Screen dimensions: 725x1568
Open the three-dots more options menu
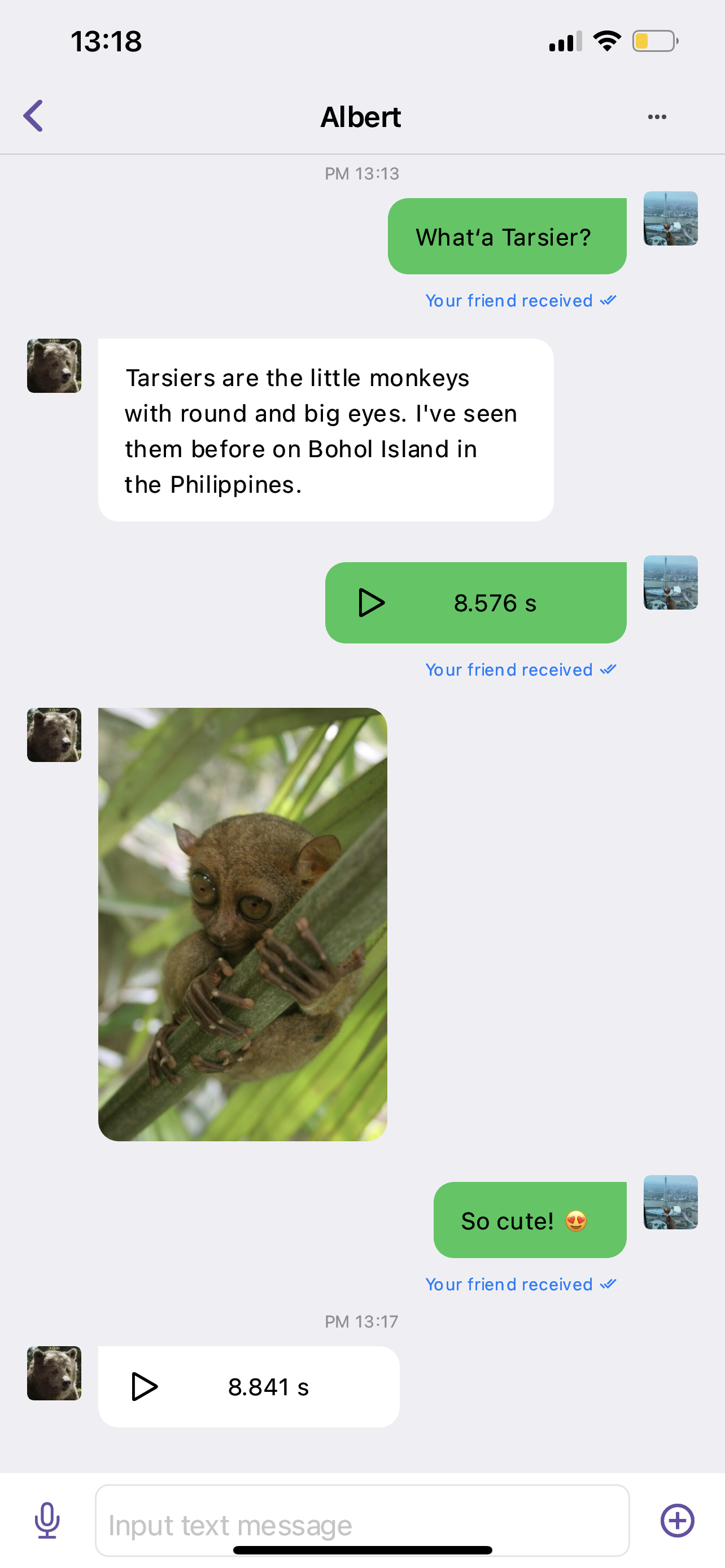pyautogui.click(x=657, y=117)
